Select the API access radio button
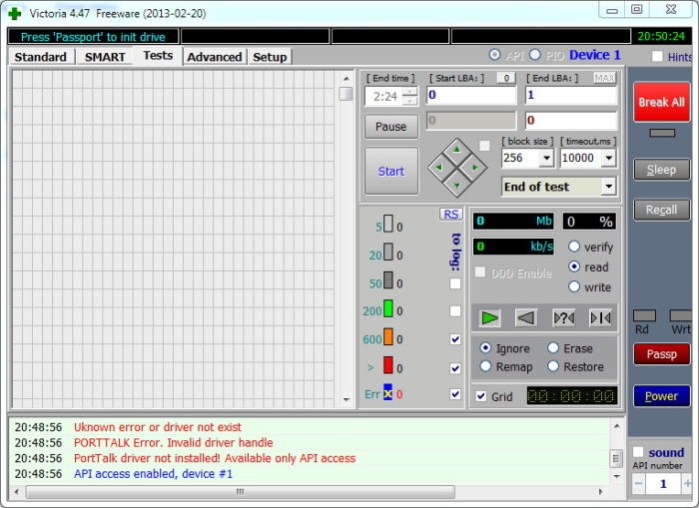The height and width of the screenshot is (508, 699). coord(494,54)
